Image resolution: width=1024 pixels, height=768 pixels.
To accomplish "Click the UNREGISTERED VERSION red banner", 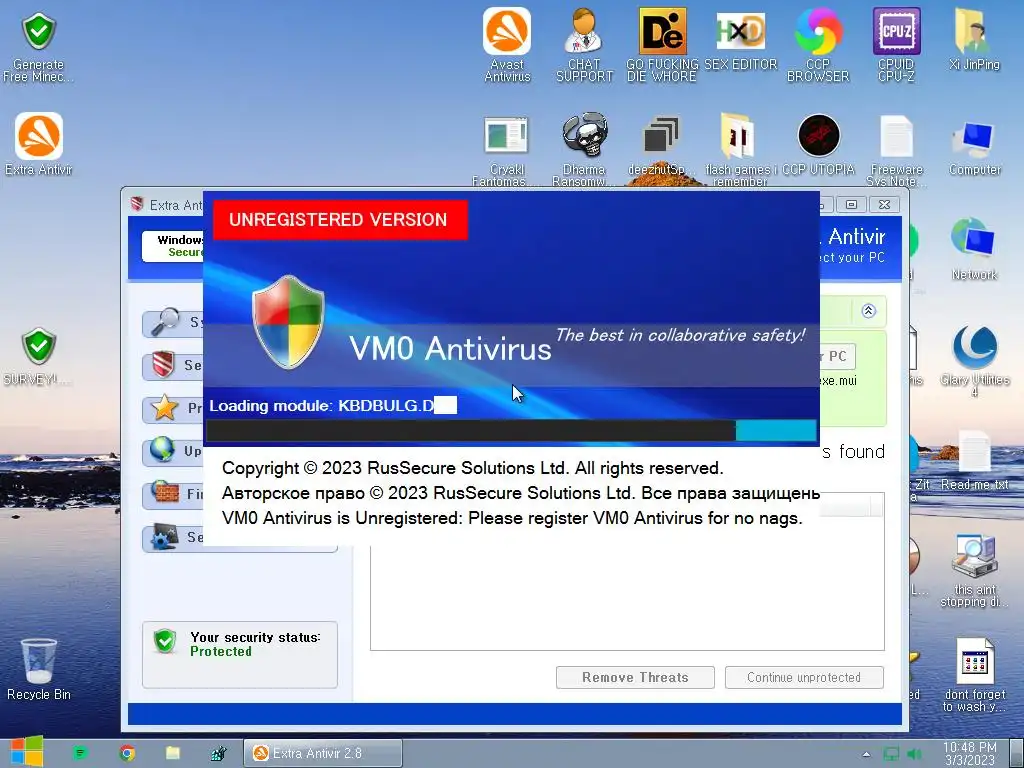I will (340, 219).
